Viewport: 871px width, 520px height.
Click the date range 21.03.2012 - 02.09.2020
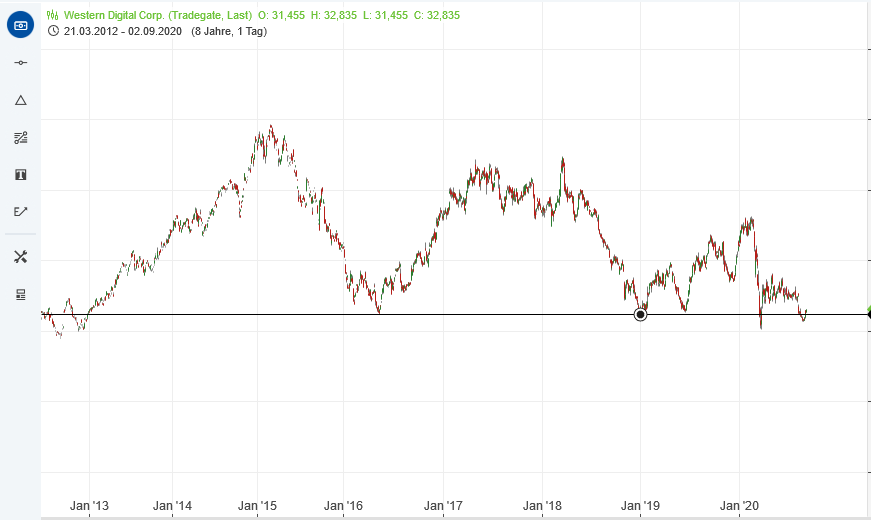pos(123,32)
